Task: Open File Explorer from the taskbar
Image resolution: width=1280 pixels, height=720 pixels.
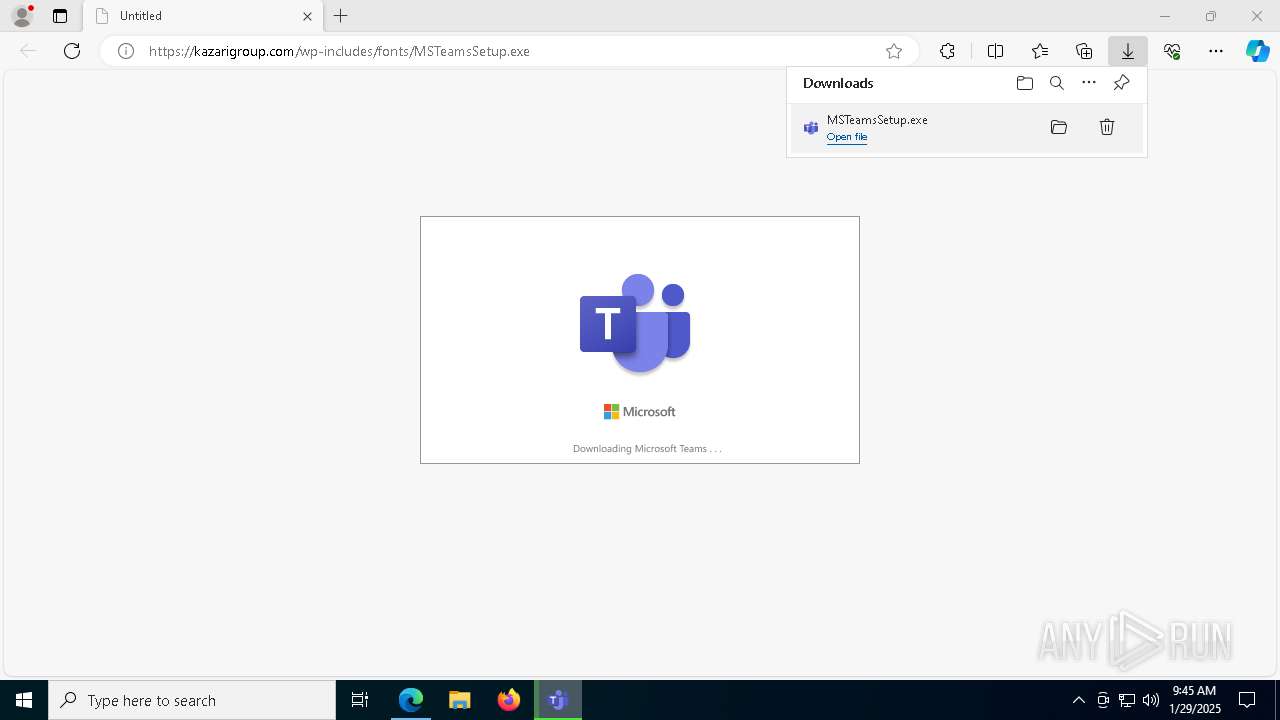Action: 460,700
